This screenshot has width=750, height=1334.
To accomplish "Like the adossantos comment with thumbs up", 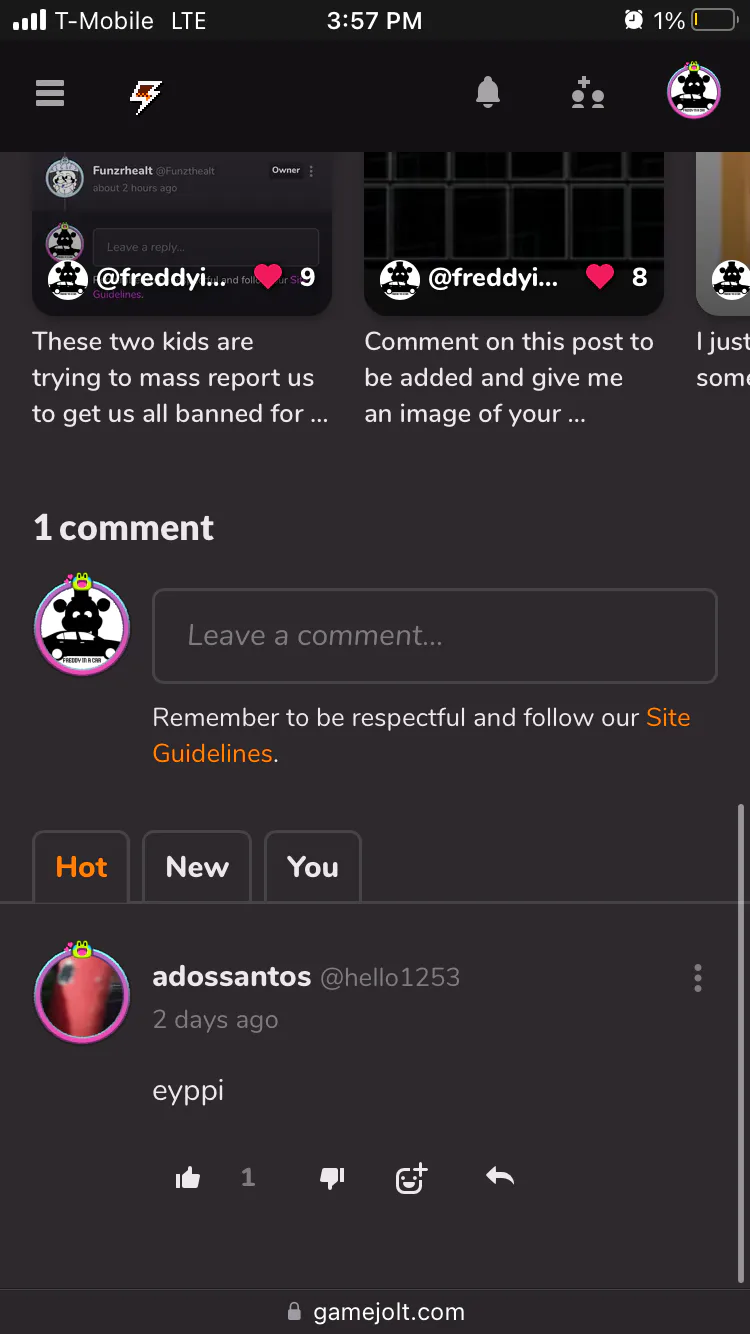I will pyautogui.click(x=188, y=1178).
